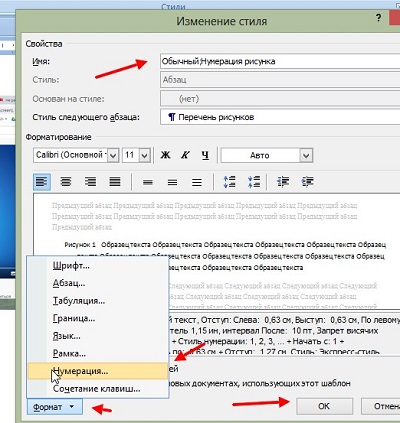Select center alignment icon
Viewport: 400px width, 423px height.
click(66, 182)
